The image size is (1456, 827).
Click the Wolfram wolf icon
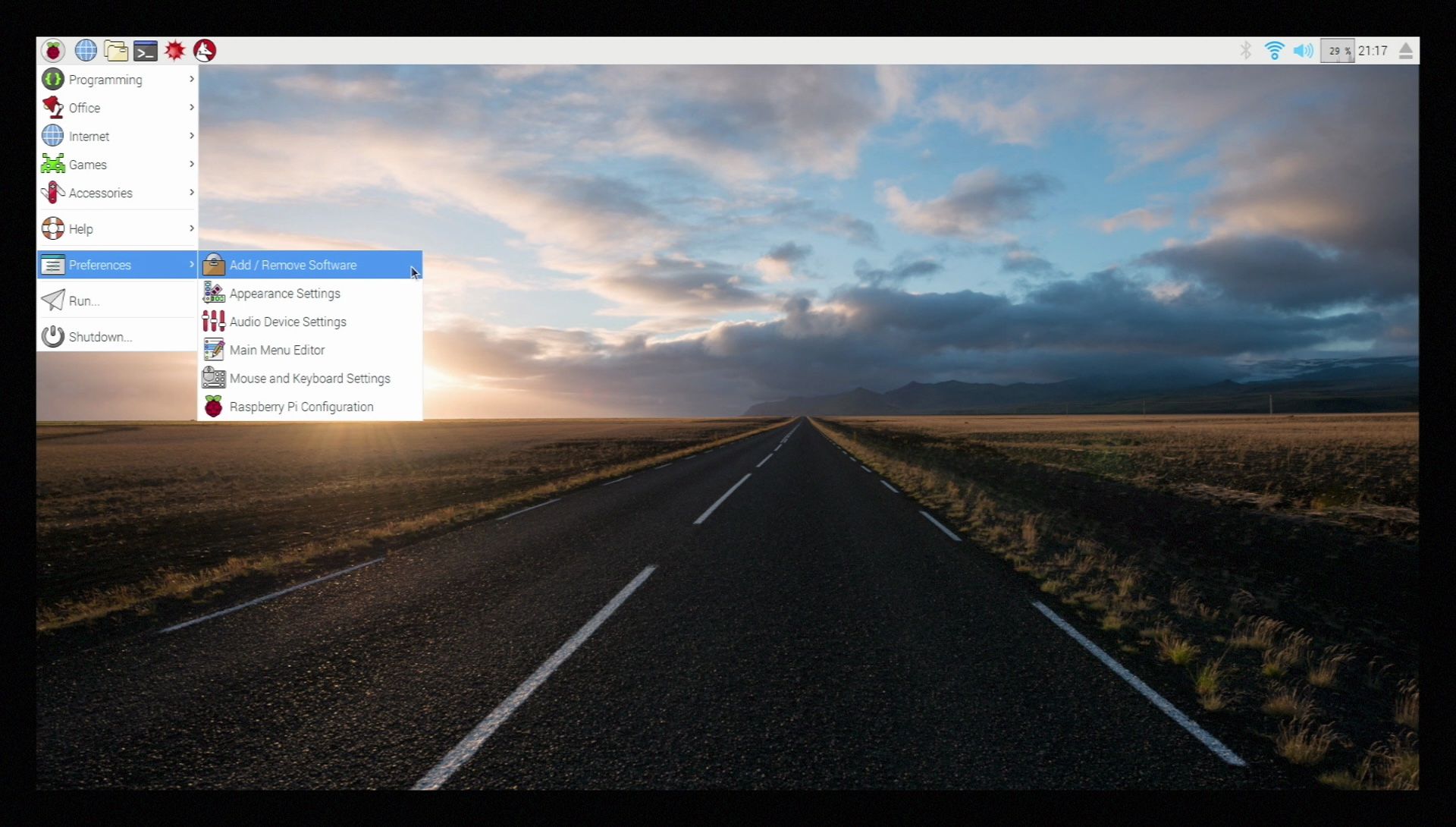(205, 51)
